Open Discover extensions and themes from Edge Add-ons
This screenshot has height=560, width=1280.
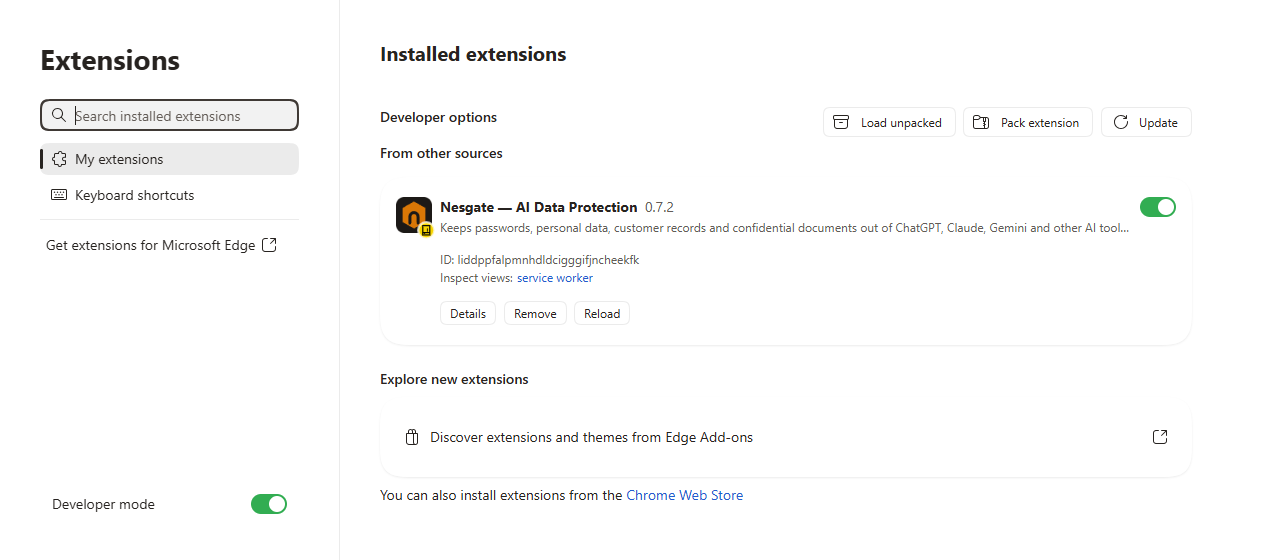[x=786, y=437]
